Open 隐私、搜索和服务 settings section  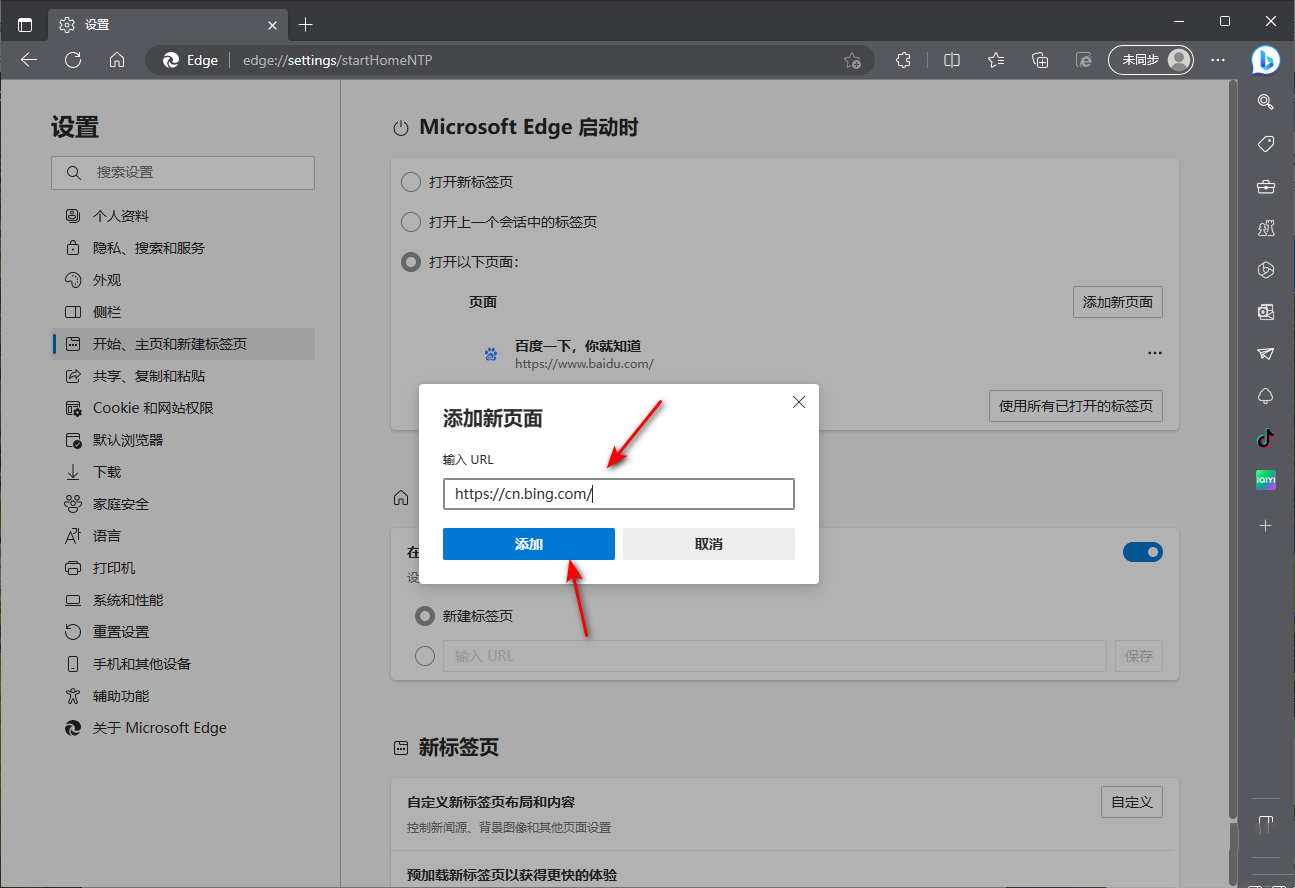point(183,248)
